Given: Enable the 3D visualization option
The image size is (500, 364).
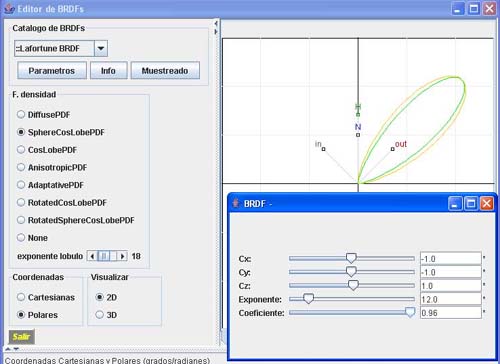Looking at the screenshot, I should pos(99,315).
